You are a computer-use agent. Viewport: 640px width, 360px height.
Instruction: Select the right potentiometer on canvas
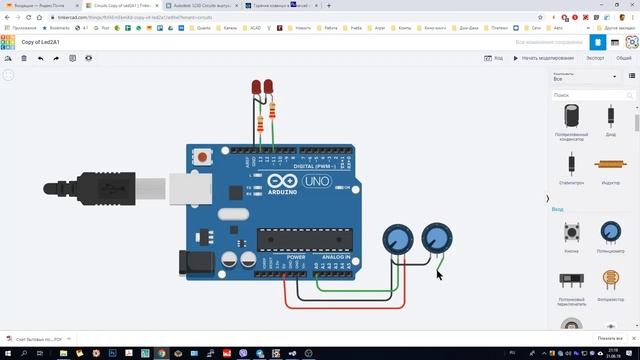pos(437,238)
